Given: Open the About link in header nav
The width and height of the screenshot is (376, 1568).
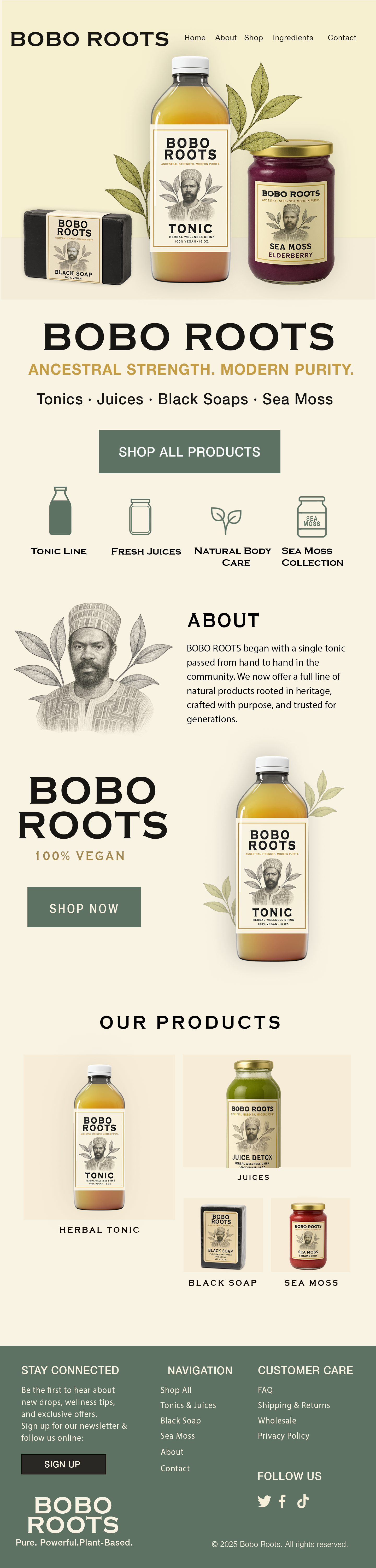Looking at the screenshot, I should (226, 38).
